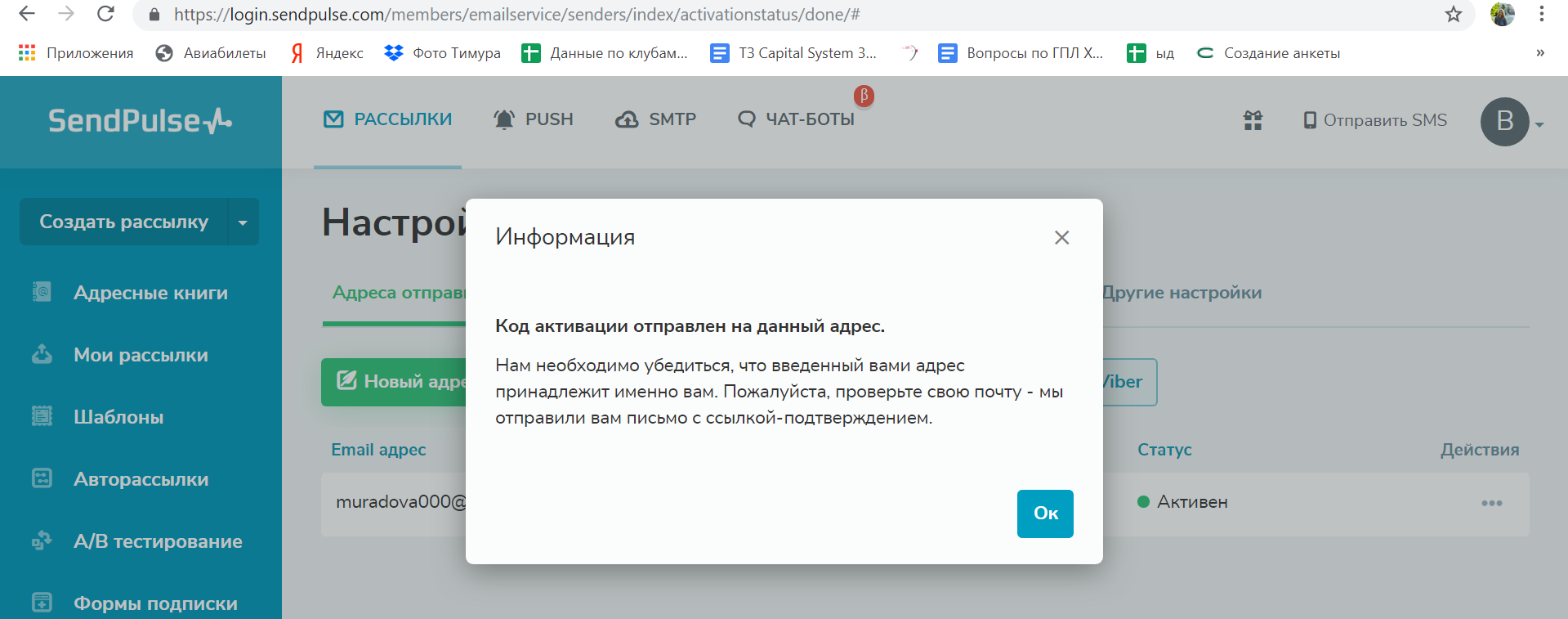Screen dimensions: 1568x619
Task: Switch to the PUSH tab
Action: click(533, 119)
